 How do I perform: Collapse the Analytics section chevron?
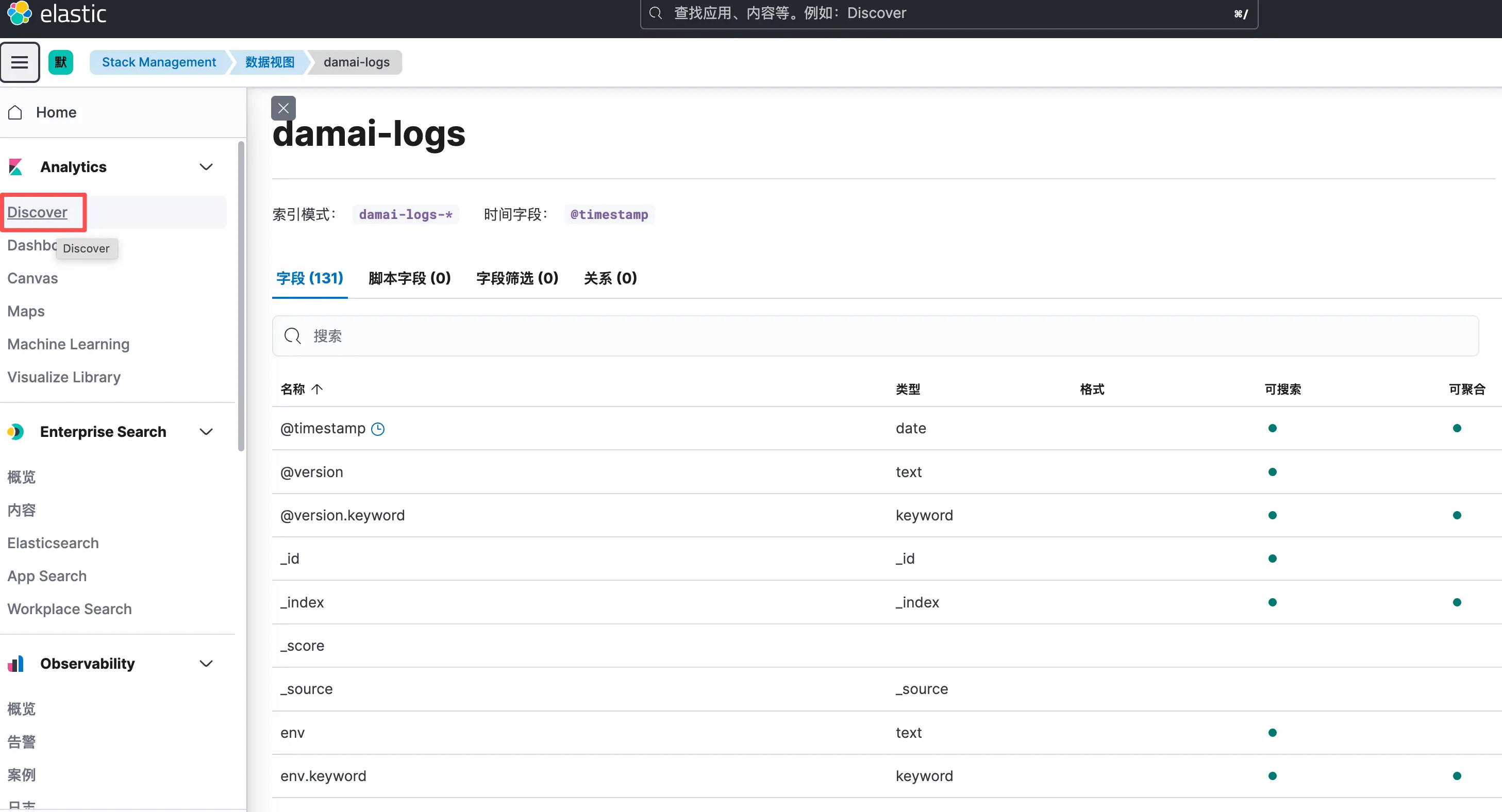pyautogui.click(x=206, y=167)
